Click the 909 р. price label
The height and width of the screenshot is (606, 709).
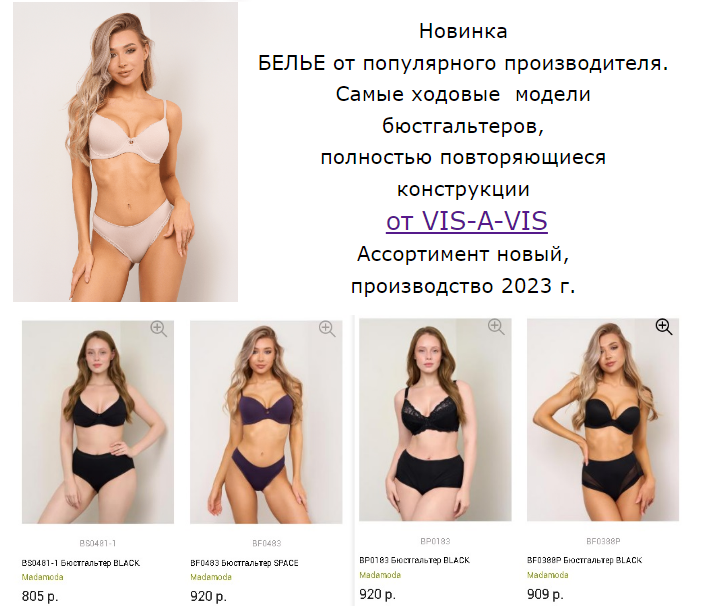tap(545, 594)
